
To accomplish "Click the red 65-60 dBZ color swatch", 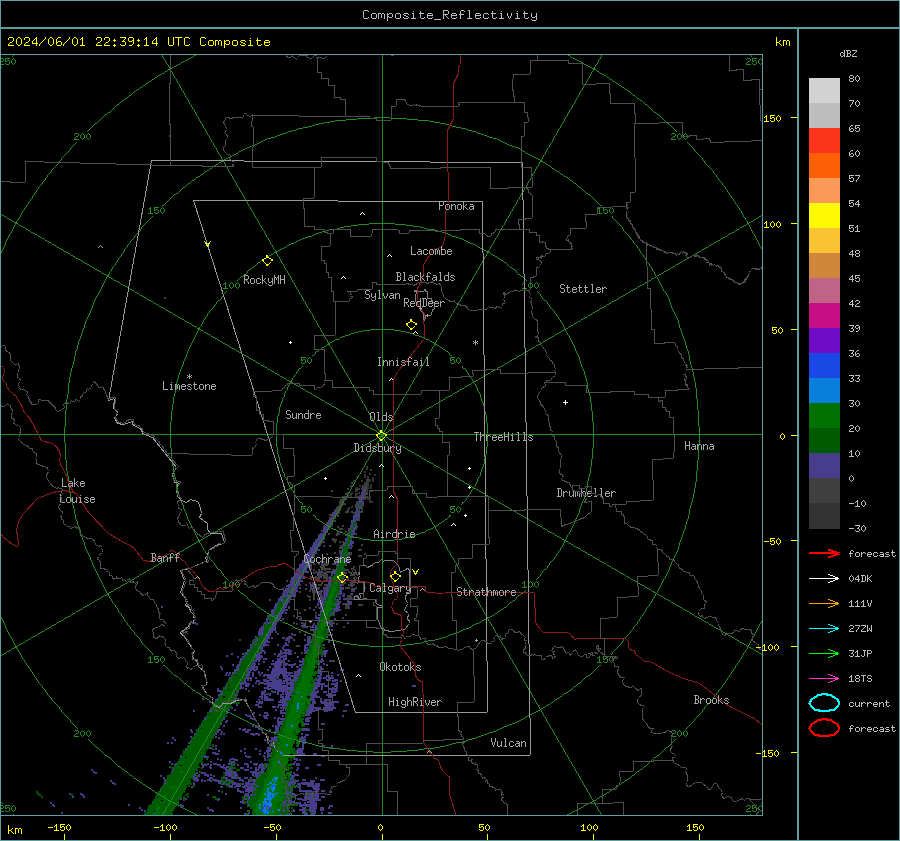I will point(824,141).
